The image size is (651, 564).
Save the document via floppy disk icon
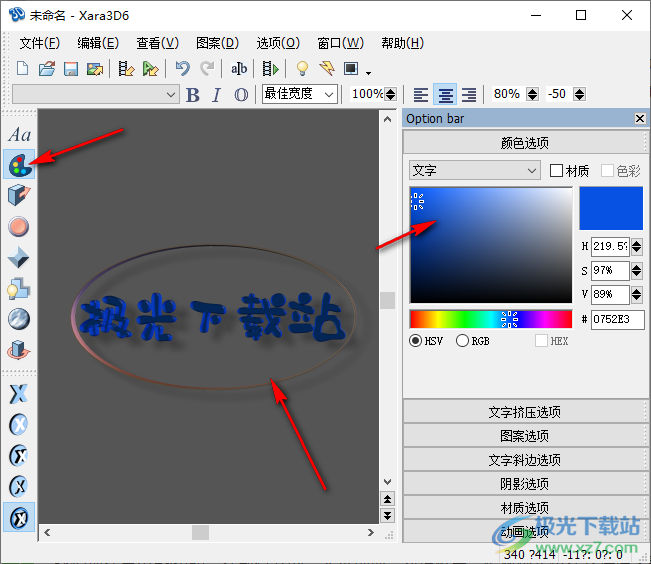pyautogui.click(x=71, y=69)
